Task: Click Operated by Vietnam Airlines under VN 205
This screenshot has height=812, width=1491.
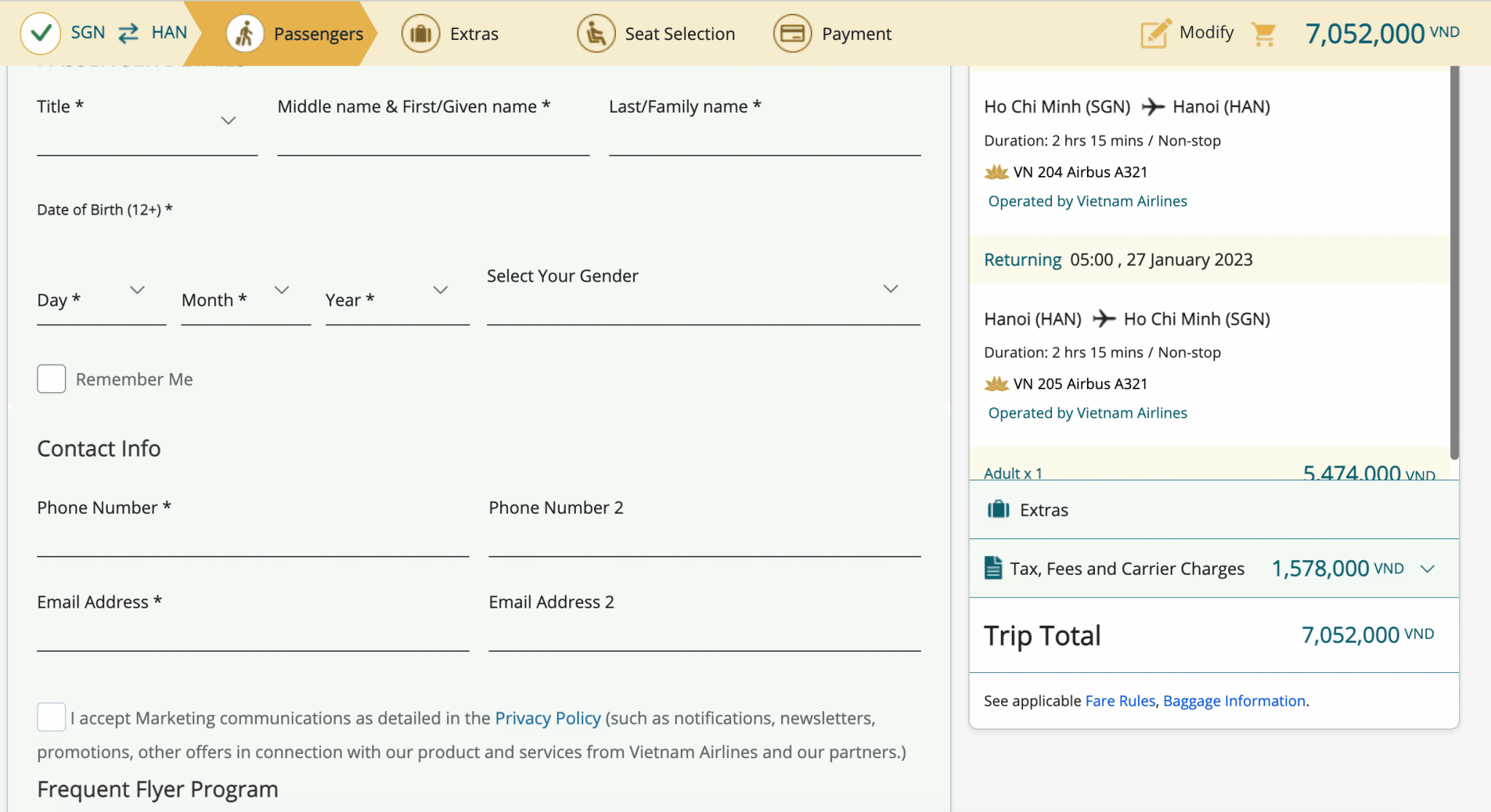Action: click(1088, 413)
